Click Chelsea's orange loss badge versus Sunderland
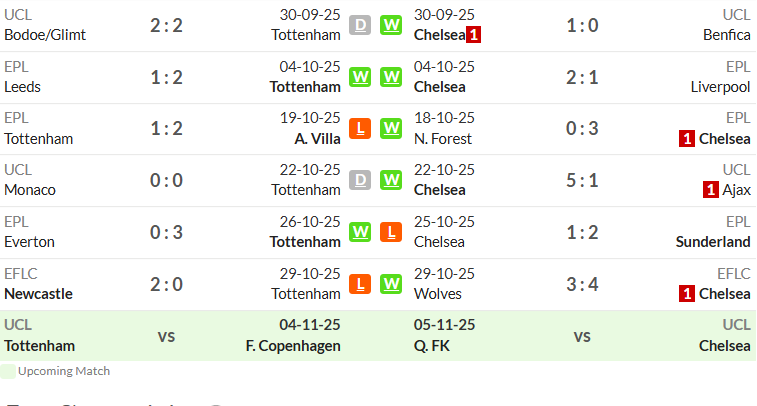This screenshot has width=757, height=406. (391, 232)
